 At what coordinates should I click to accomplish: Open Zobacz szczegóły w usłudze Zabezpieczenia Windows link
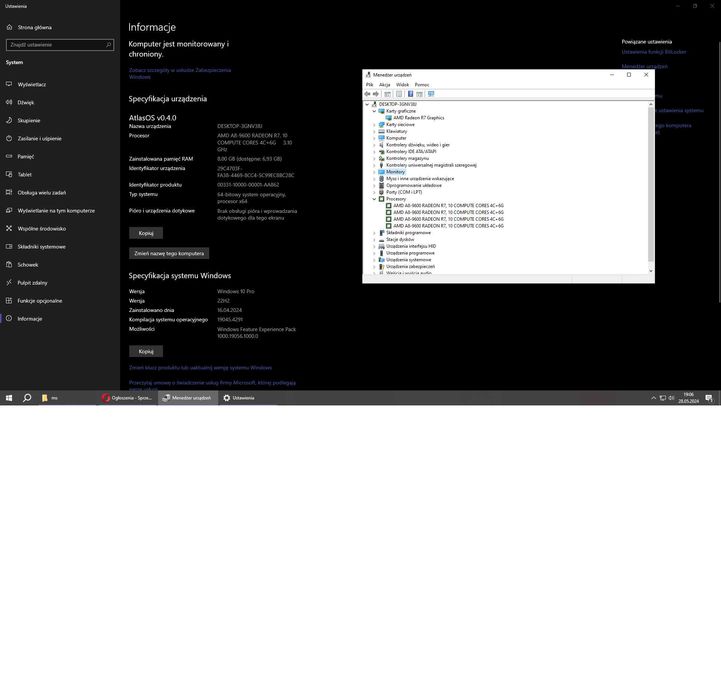180,74
